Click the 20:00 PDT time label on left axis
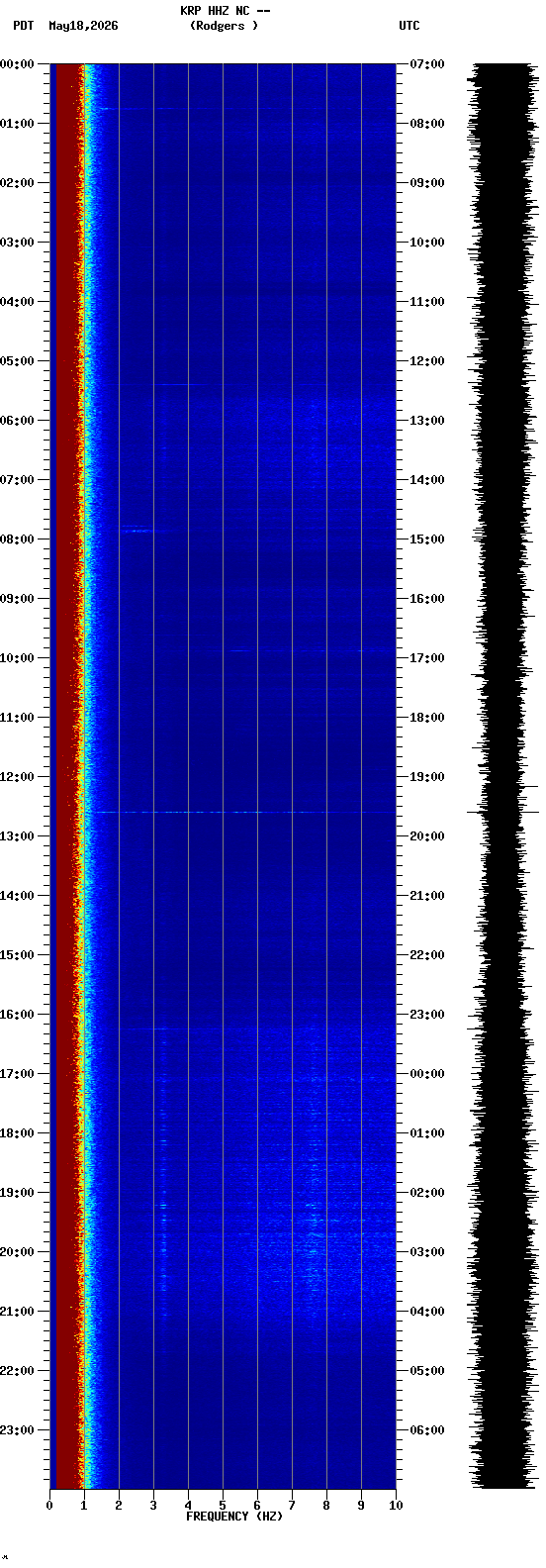 (x=18, y=1252)
